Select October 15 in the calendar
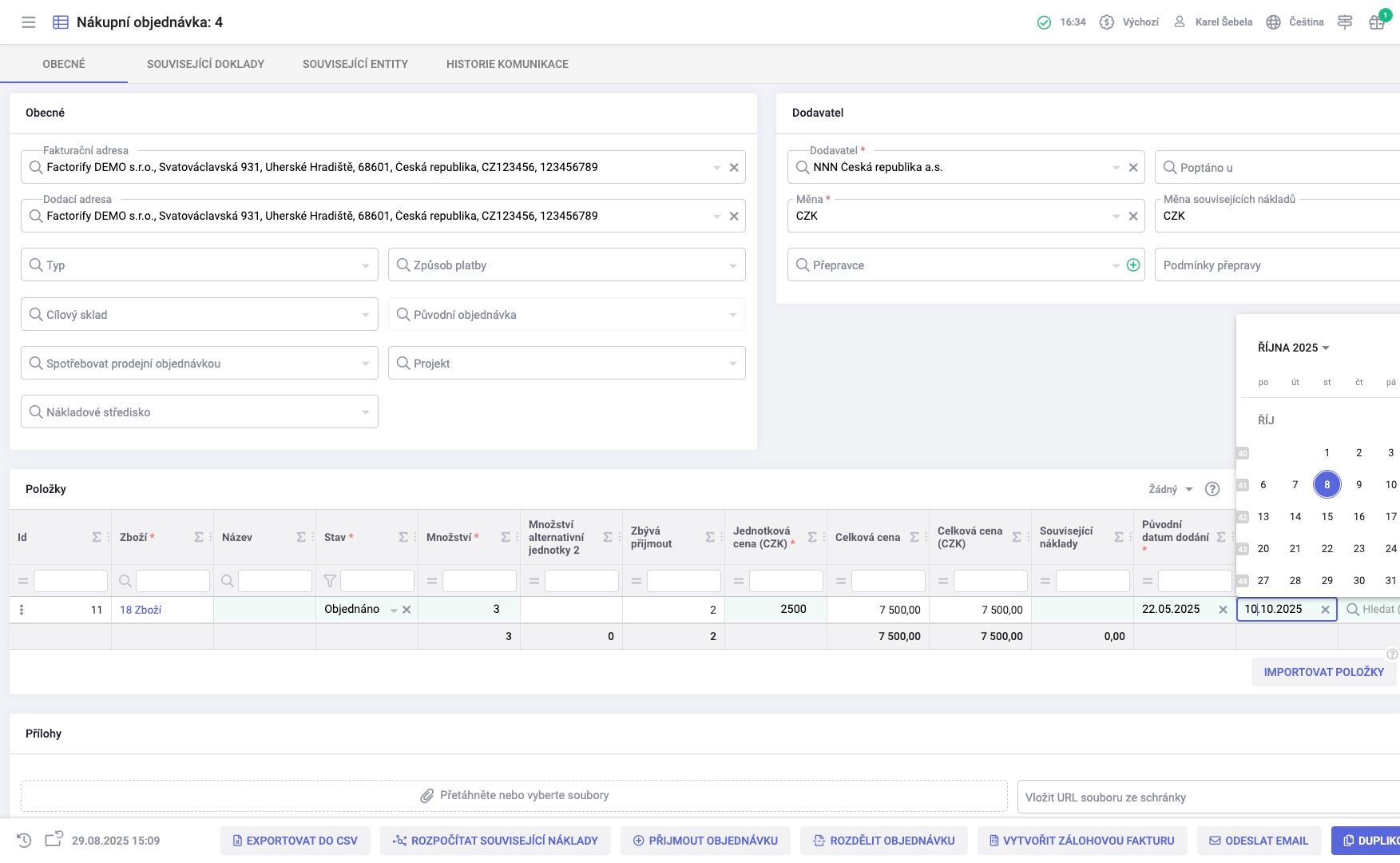1400x863 pixels. pos(1327,517)
